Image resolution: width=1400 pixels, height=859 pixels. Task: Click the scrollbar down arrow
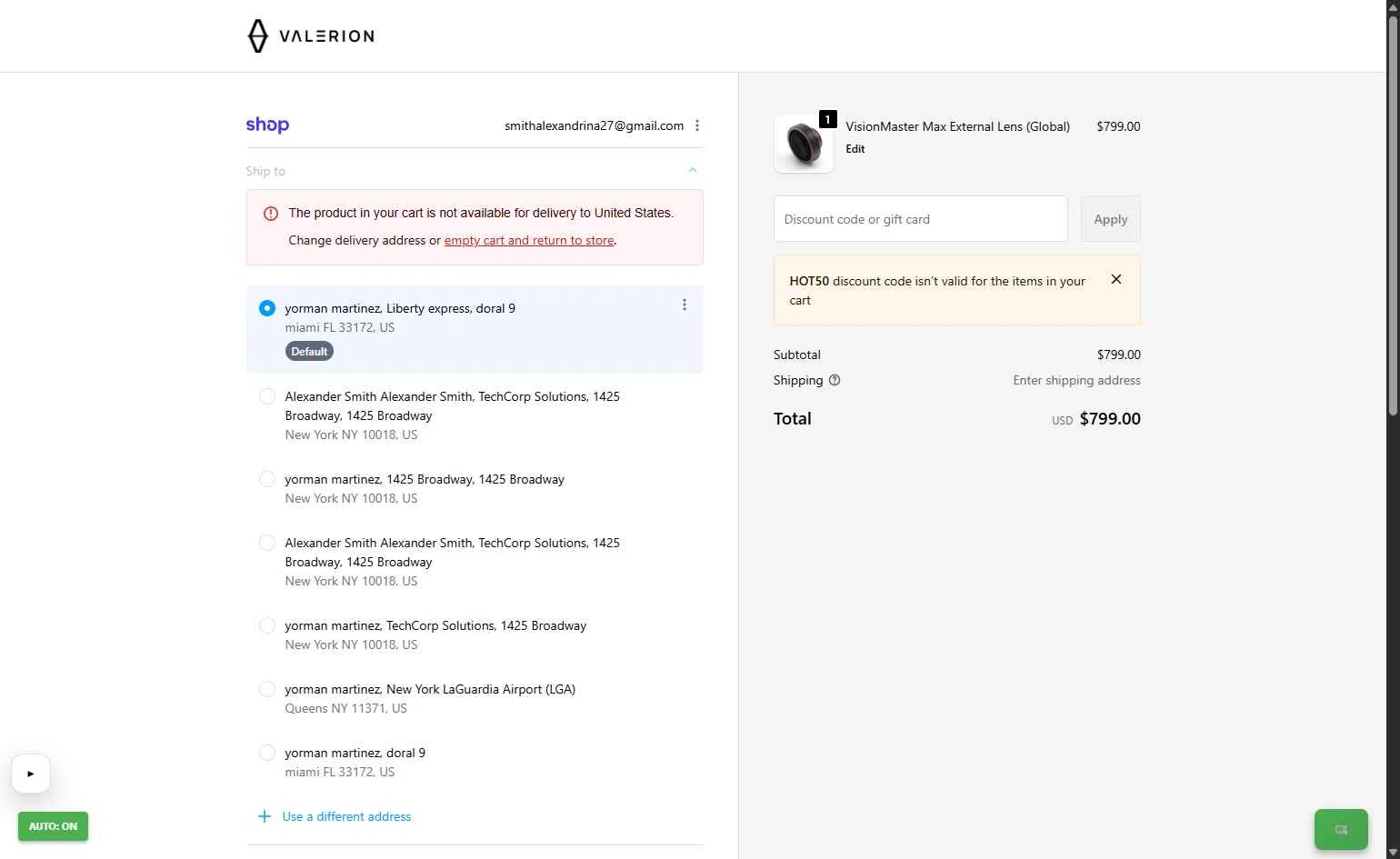[1393, 852]
